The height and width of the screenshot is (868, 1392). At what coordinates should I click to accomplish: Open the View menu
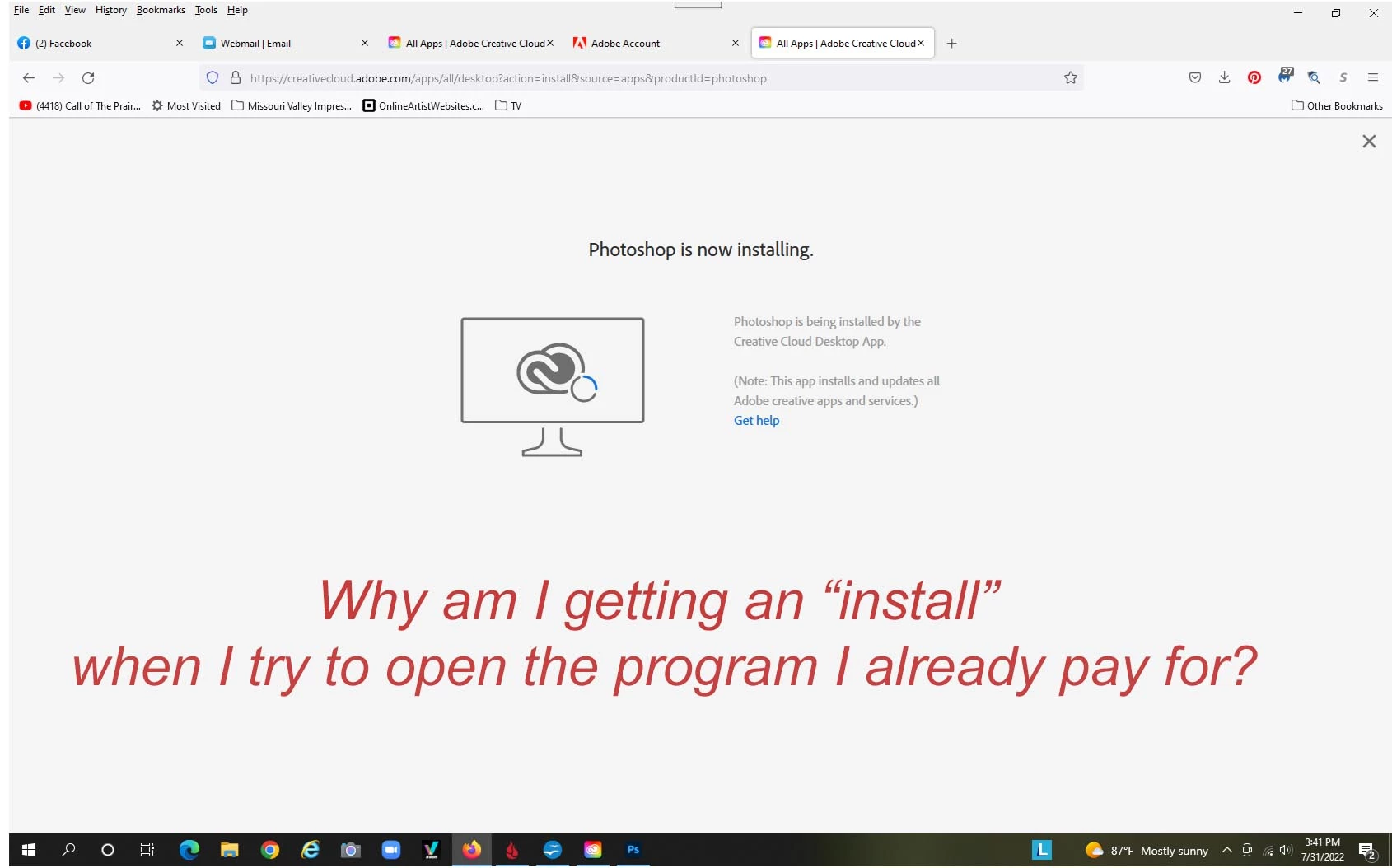click(75, 10)
